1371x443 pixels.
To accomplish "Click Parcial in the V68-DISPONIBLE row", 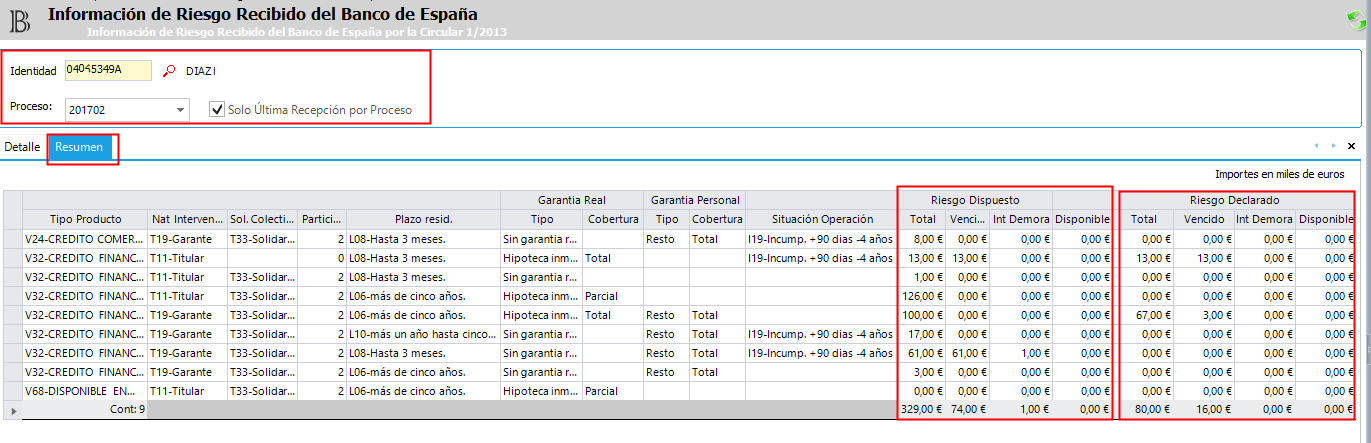I will (614, 391).
